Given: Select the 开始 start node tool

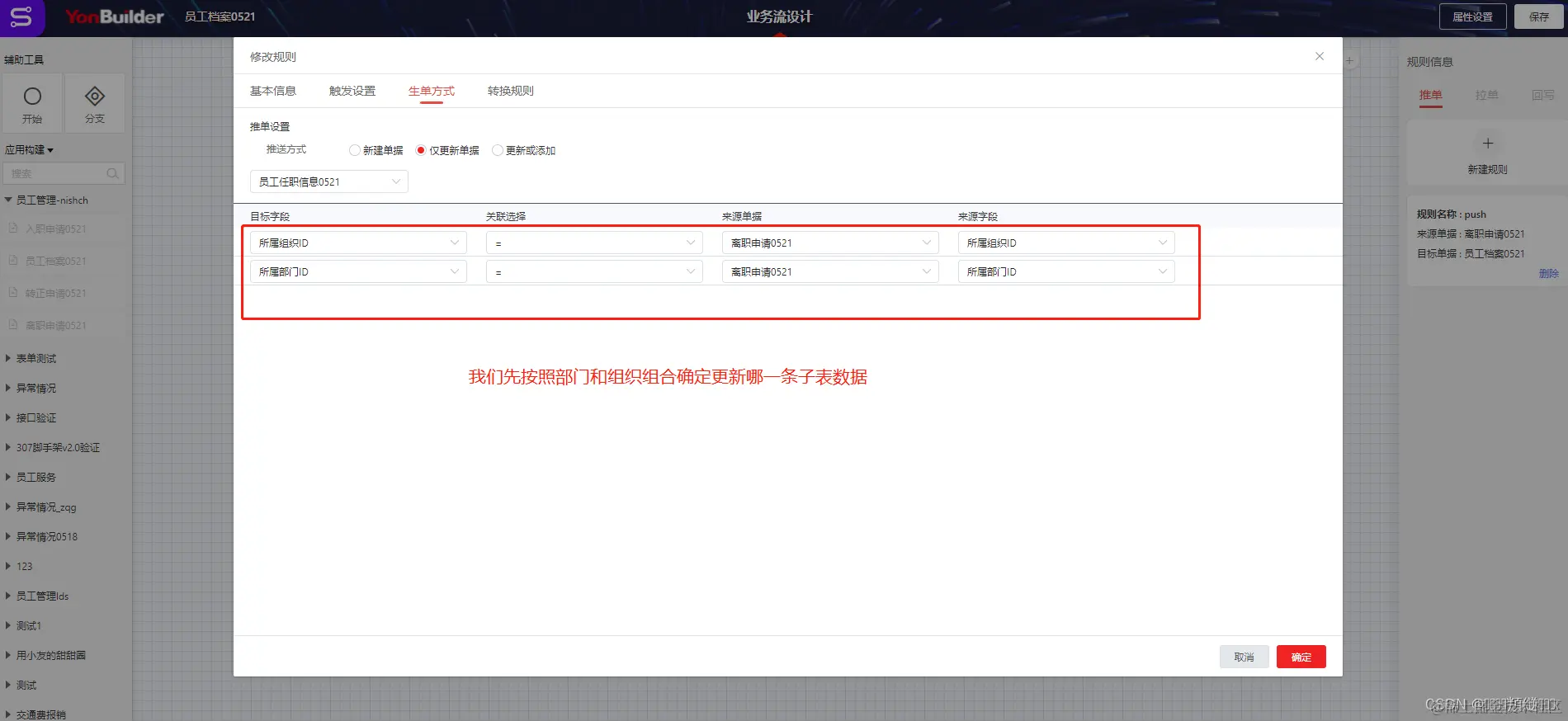Looking at the screenshot, I should [x=32, y=104].
